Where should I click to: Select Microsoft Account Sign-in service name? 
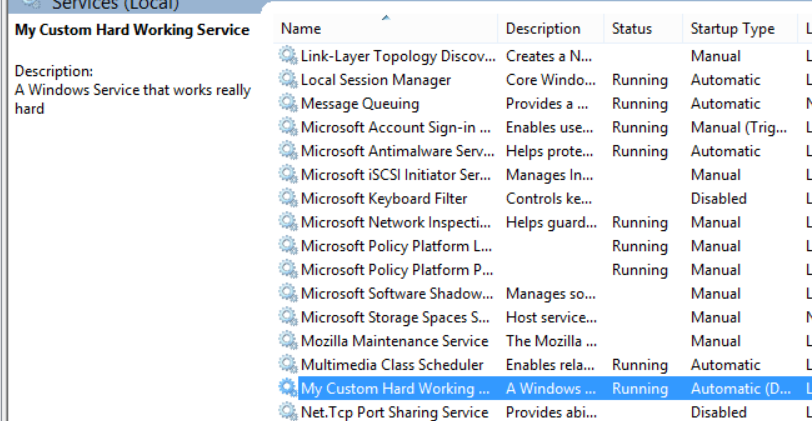point(395,127)
